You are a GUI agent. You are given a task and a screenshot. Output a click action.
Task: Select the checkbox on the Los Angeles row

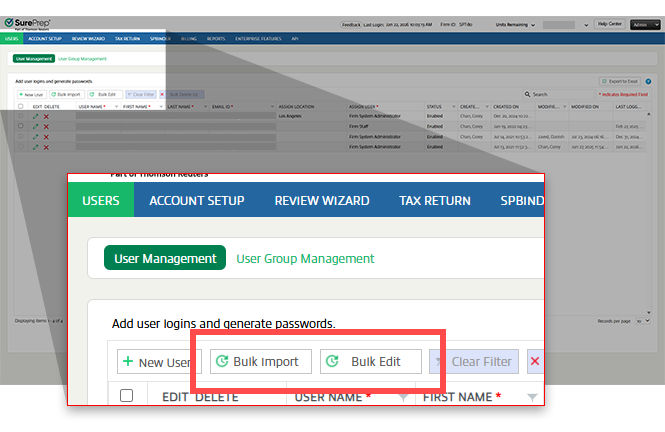[20, 116]
